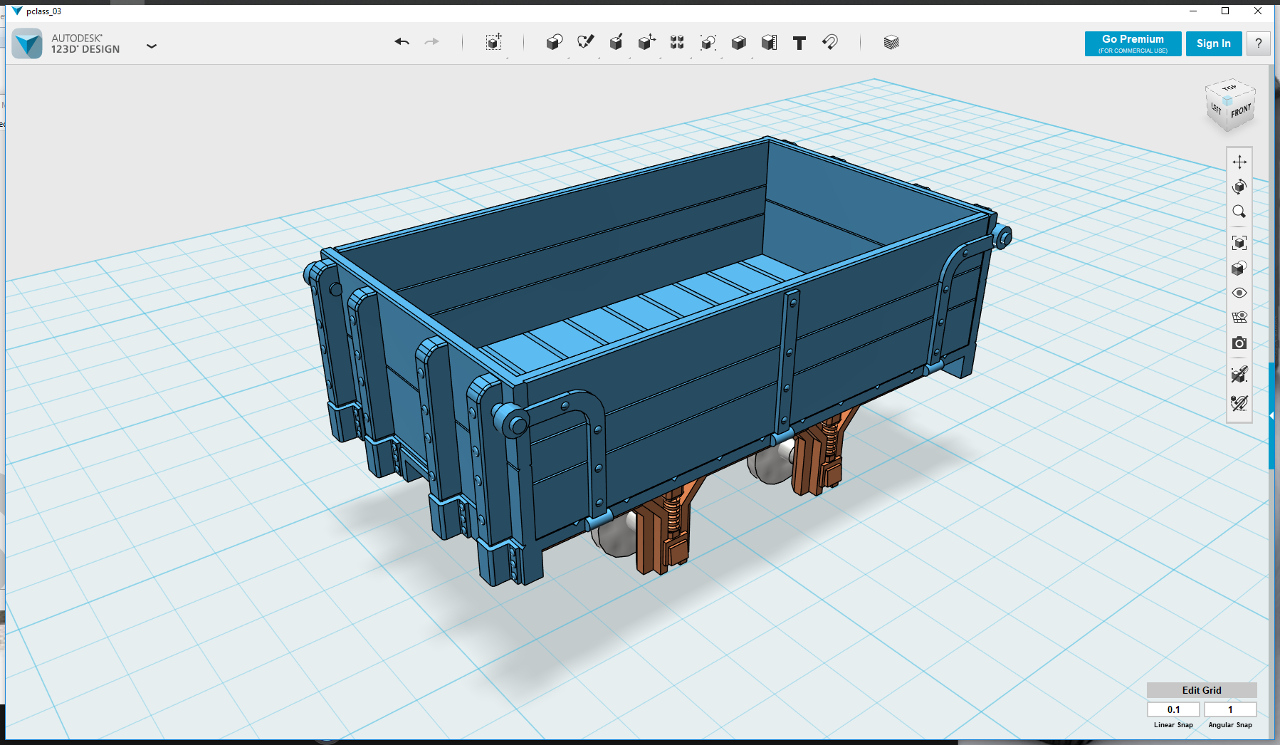
Task: Click the "Angular Snap" label
Action: [x=1230, y=725]
